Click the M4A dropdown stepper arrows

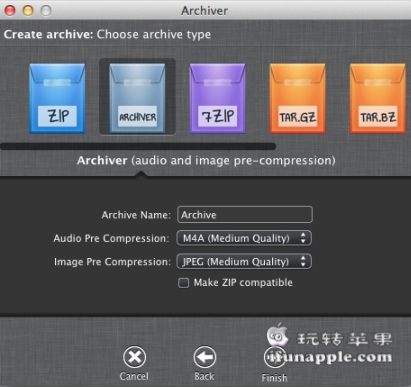(x=303, y=238)
